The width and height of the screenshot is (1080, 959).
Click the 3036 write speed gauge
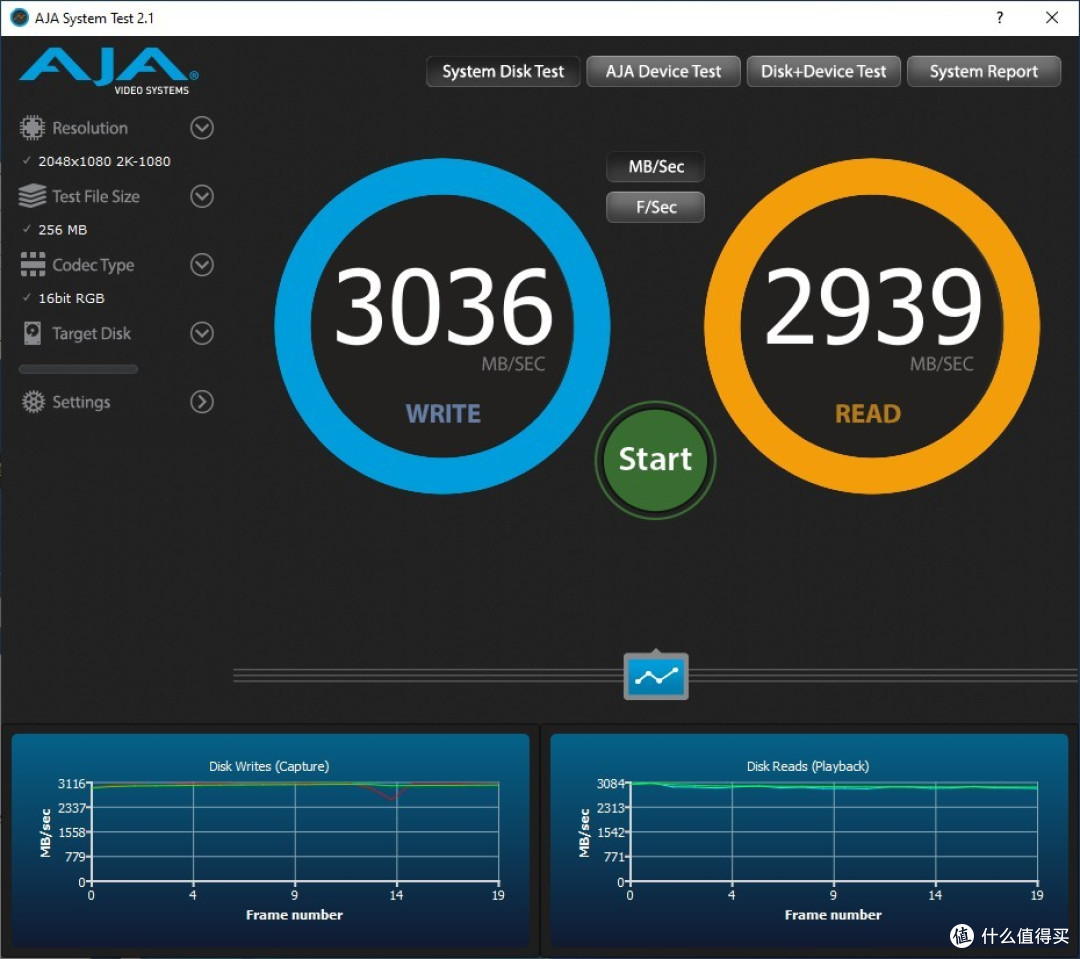(x=442, y=326)
